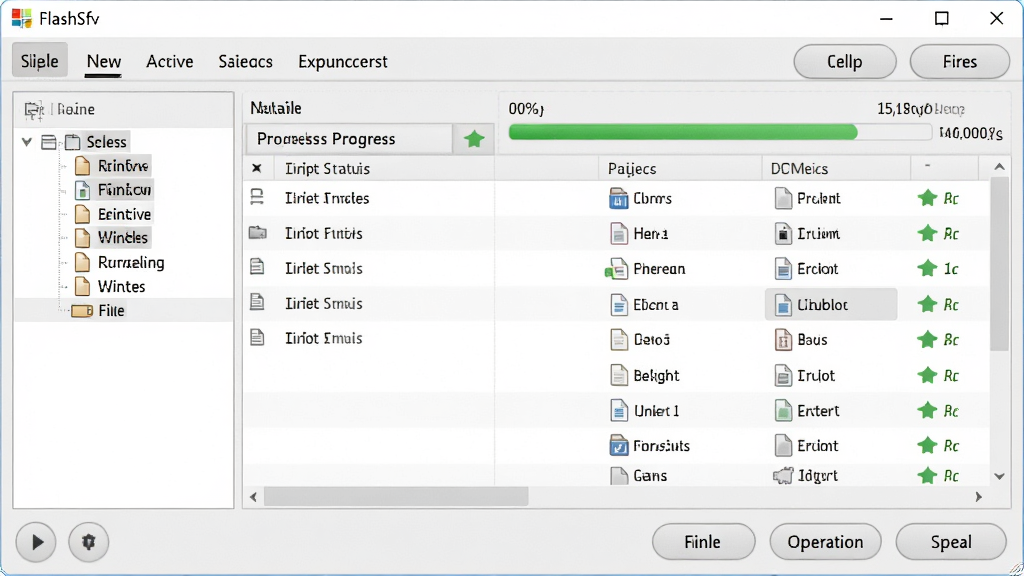1024x576 pixels.
Task: Toggle the green star on the Prolent row
Action: 927,198
